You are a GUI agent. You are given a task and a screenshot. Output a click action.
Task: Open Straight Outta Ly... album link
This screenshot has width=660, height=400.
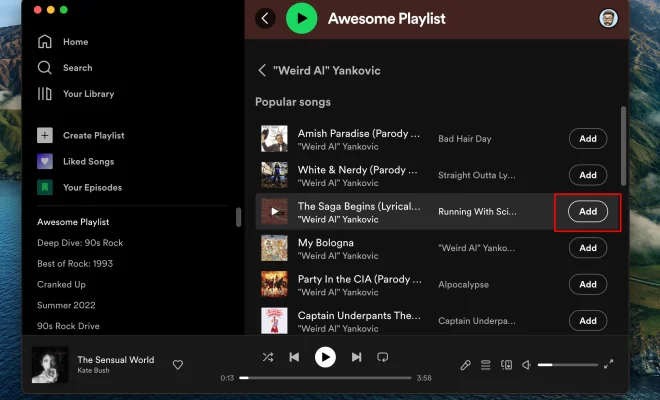pyautogui.click(x=476, y=175)
